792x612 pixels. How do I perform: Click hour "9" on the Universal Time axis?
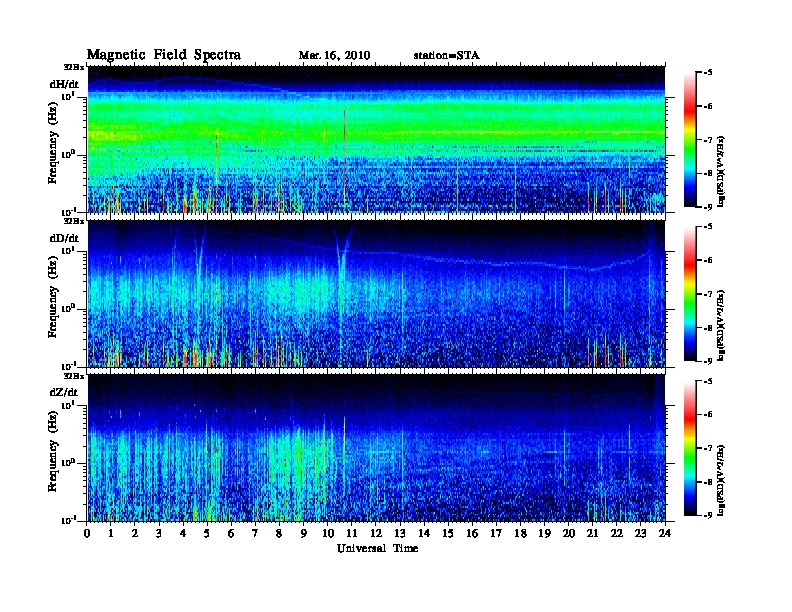tap(304, 533)
